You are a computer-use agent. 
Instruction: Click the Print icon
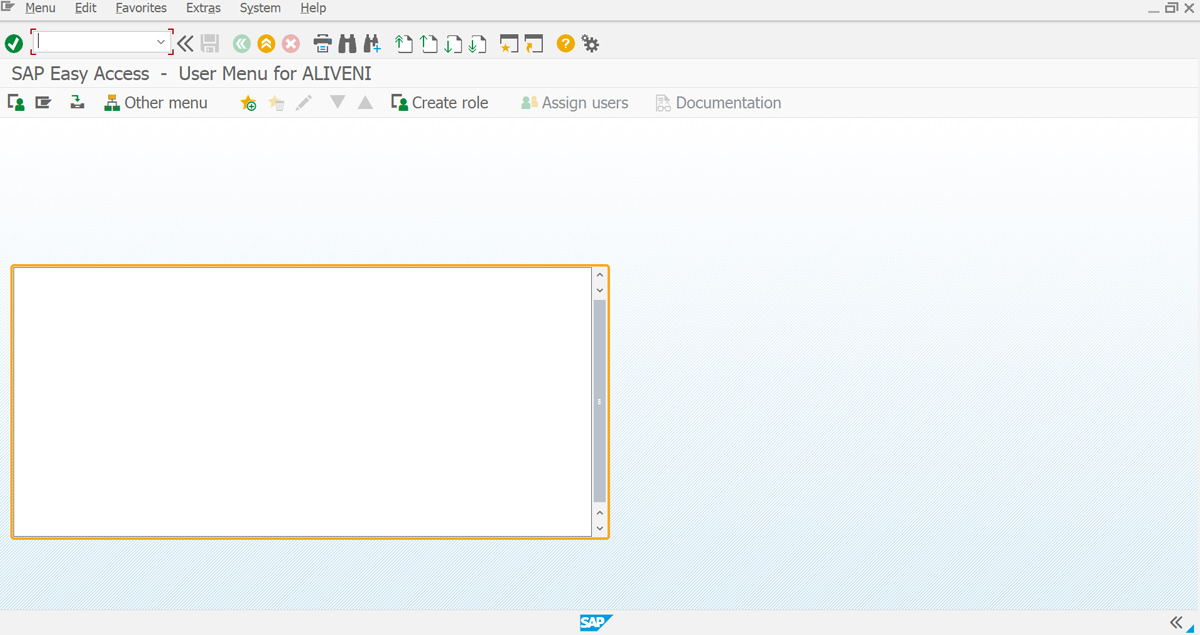pos(323,43)
